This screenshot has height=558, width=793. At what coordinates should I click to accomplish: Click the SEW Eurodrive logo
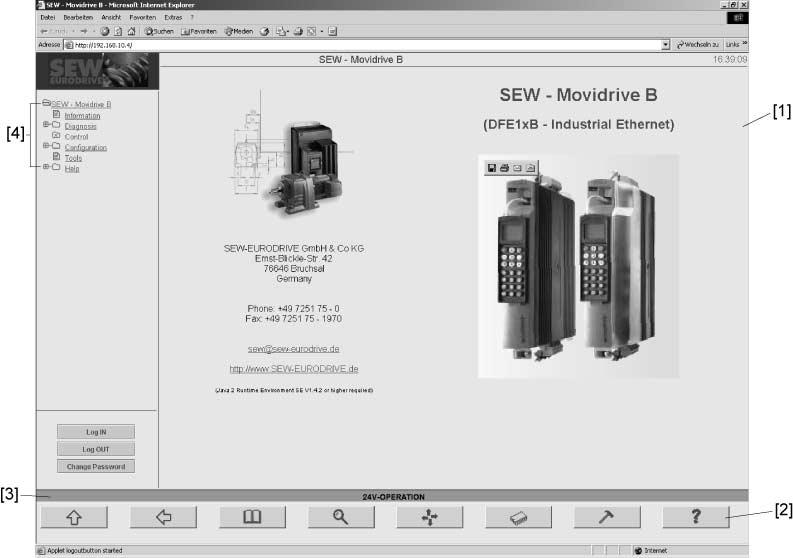tap(97, 72)
